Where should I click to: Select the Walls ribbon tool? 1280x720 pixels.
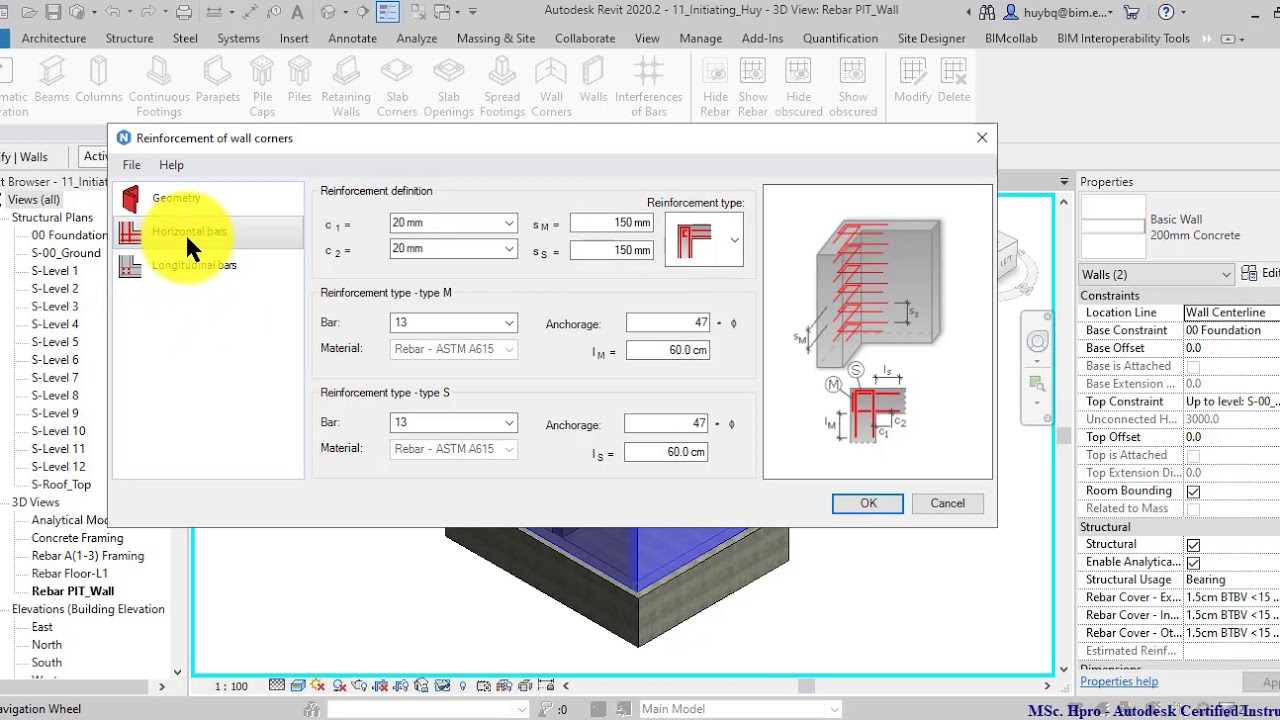click(x=593, y=80)
